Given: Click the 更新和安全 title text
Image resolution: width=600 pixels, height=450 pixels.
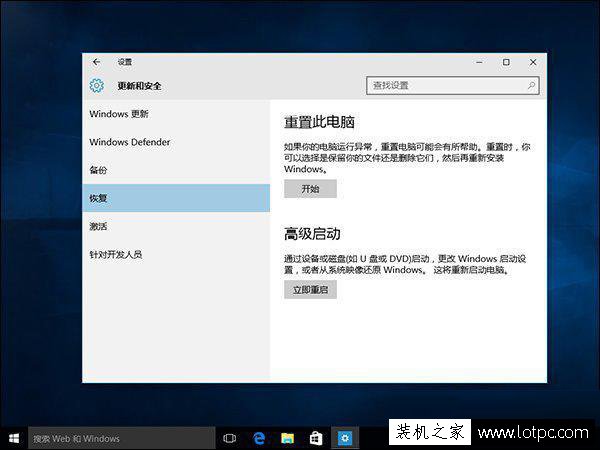Looking at the screenshot, I should coord(139,86).
